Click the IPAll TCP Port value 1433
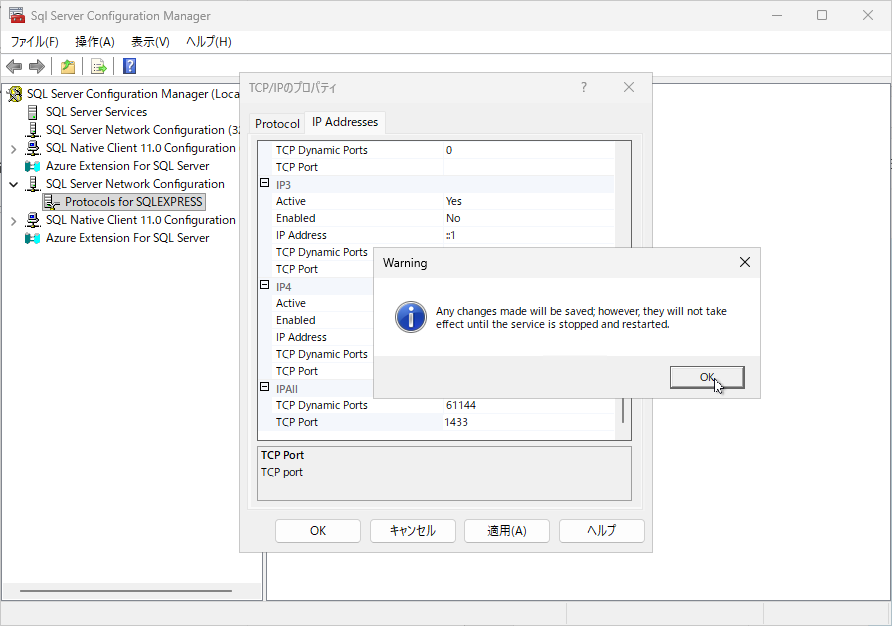The width and height of the screenshot is (892, 626). coord(457,422)
